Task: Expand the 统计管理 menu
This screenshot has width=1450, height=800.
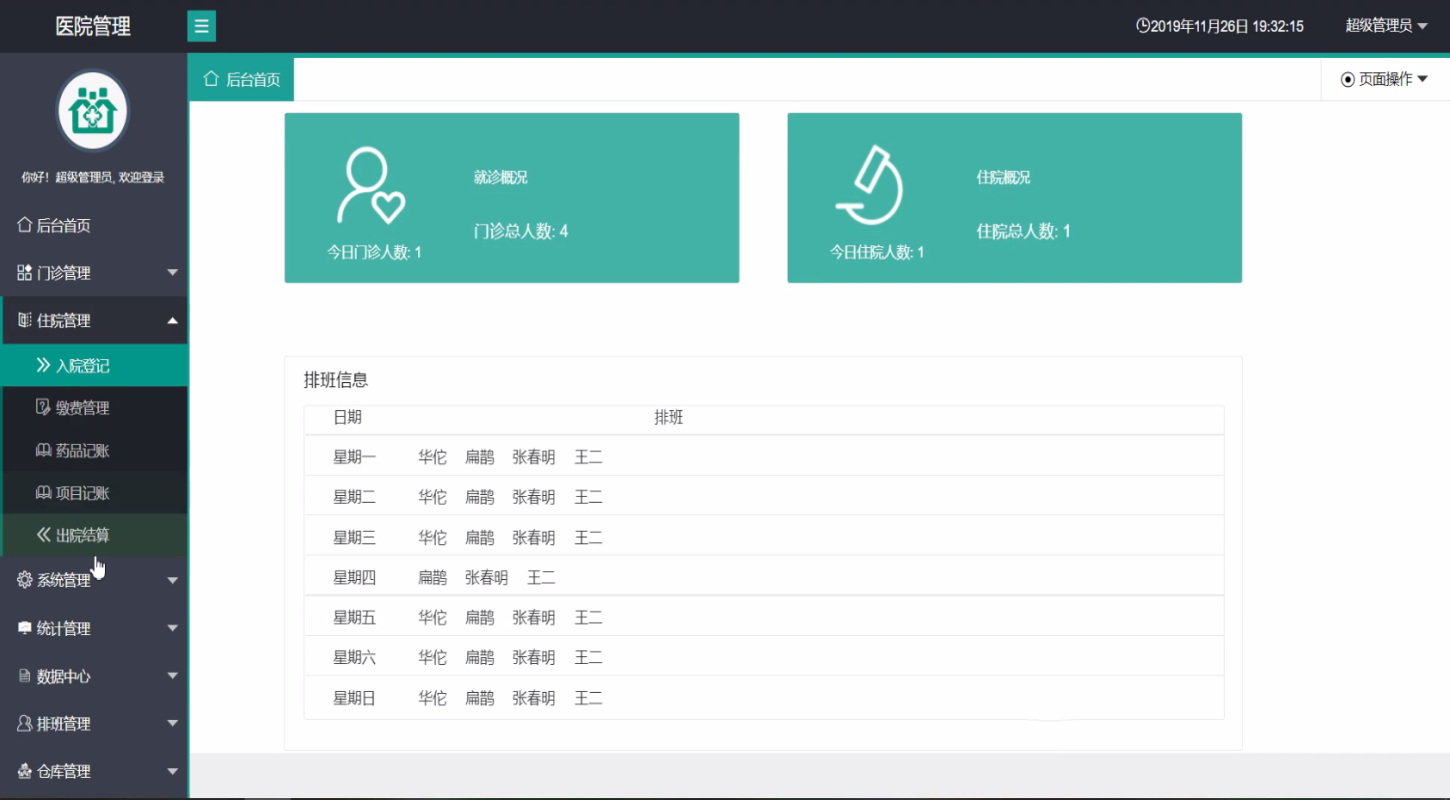Action: pos(94,628)
